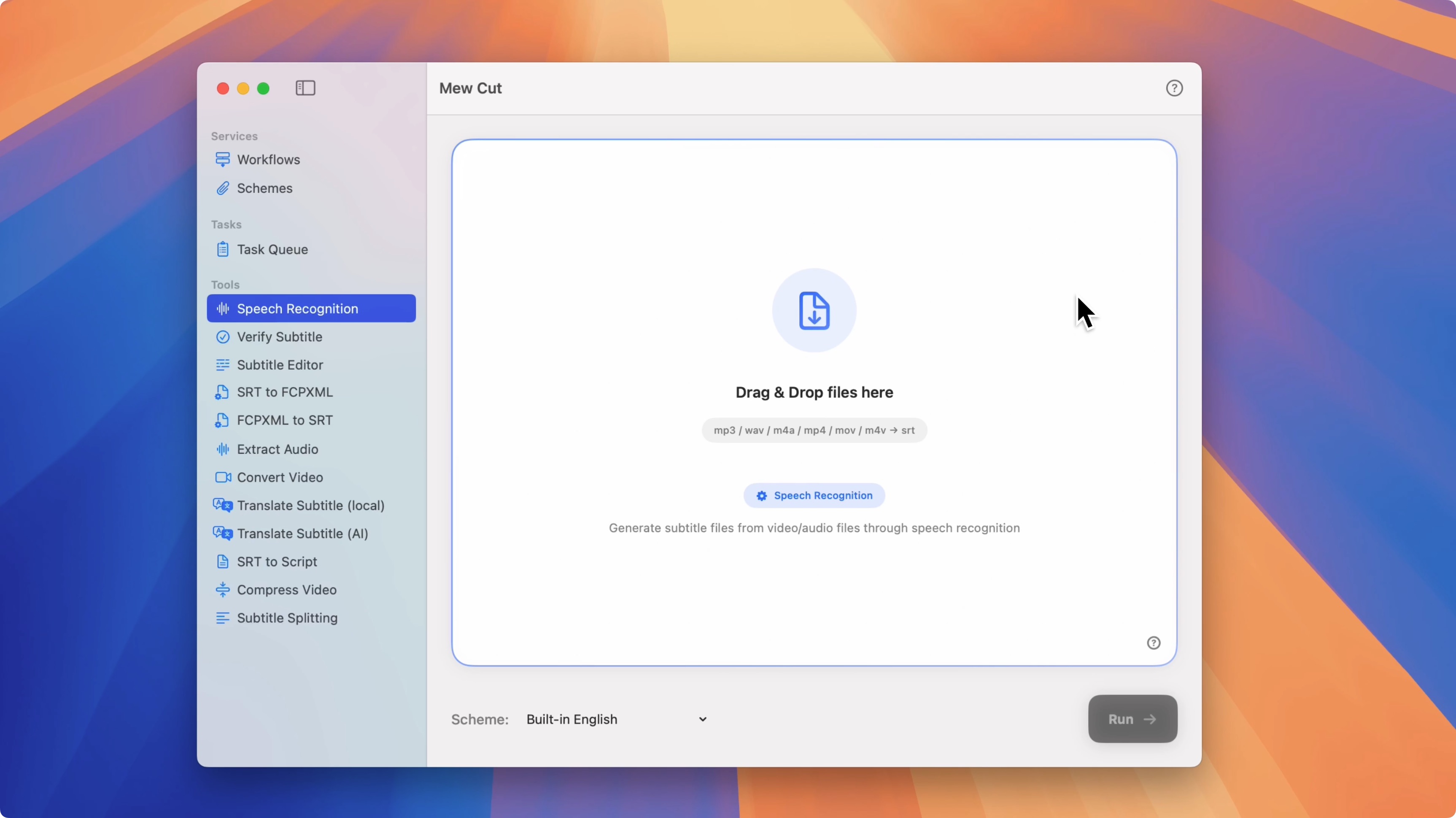Open the Schemes service
This screenshot has width=1456, height=818.
pos(264,188)
